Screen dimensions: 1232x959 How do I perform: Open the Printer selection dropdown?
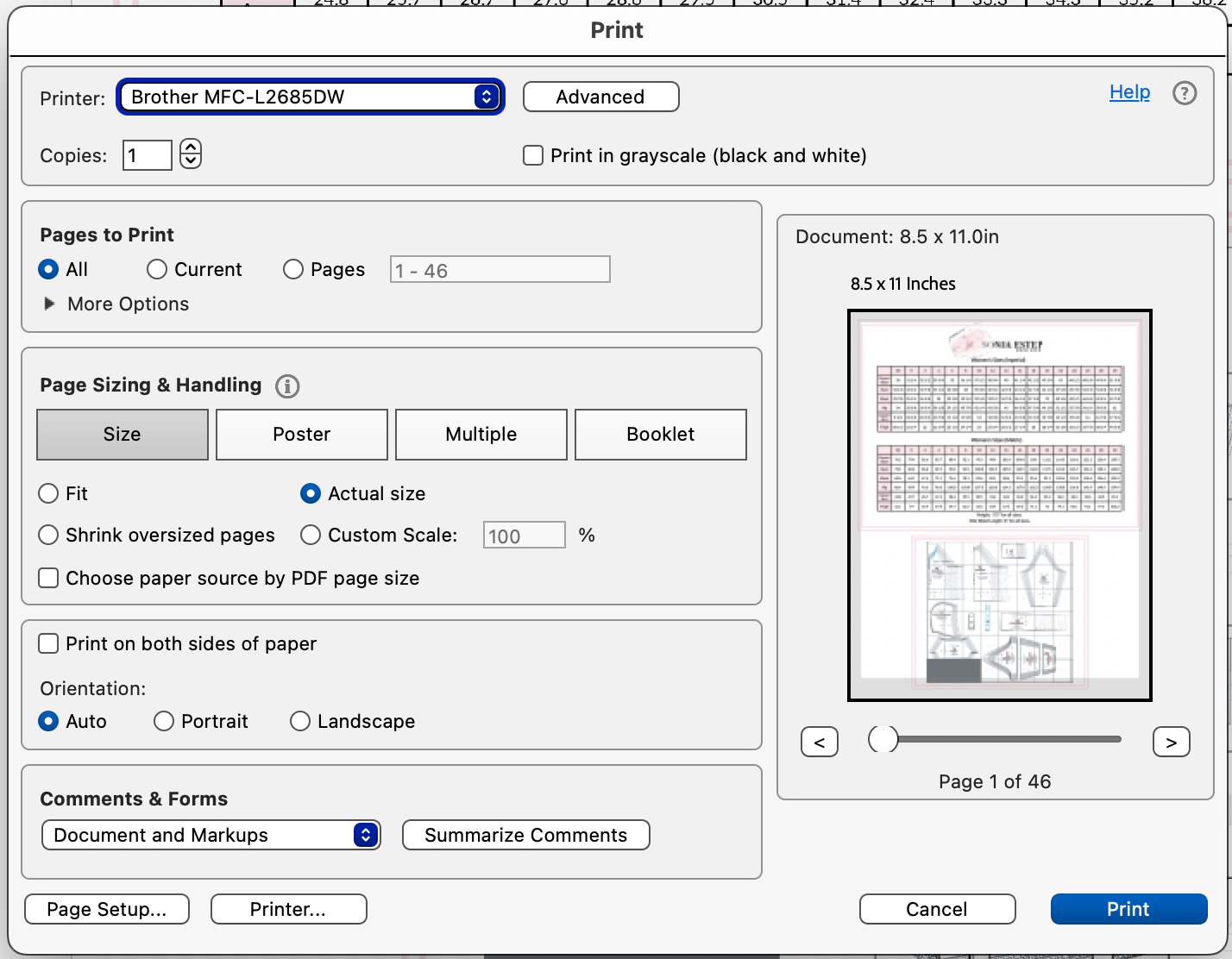coord(311,97)
